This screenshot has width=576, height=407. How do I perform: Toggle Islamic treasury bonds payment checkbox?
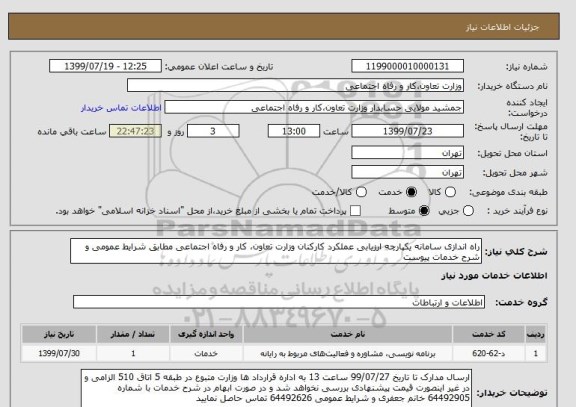tap(355, 211)
